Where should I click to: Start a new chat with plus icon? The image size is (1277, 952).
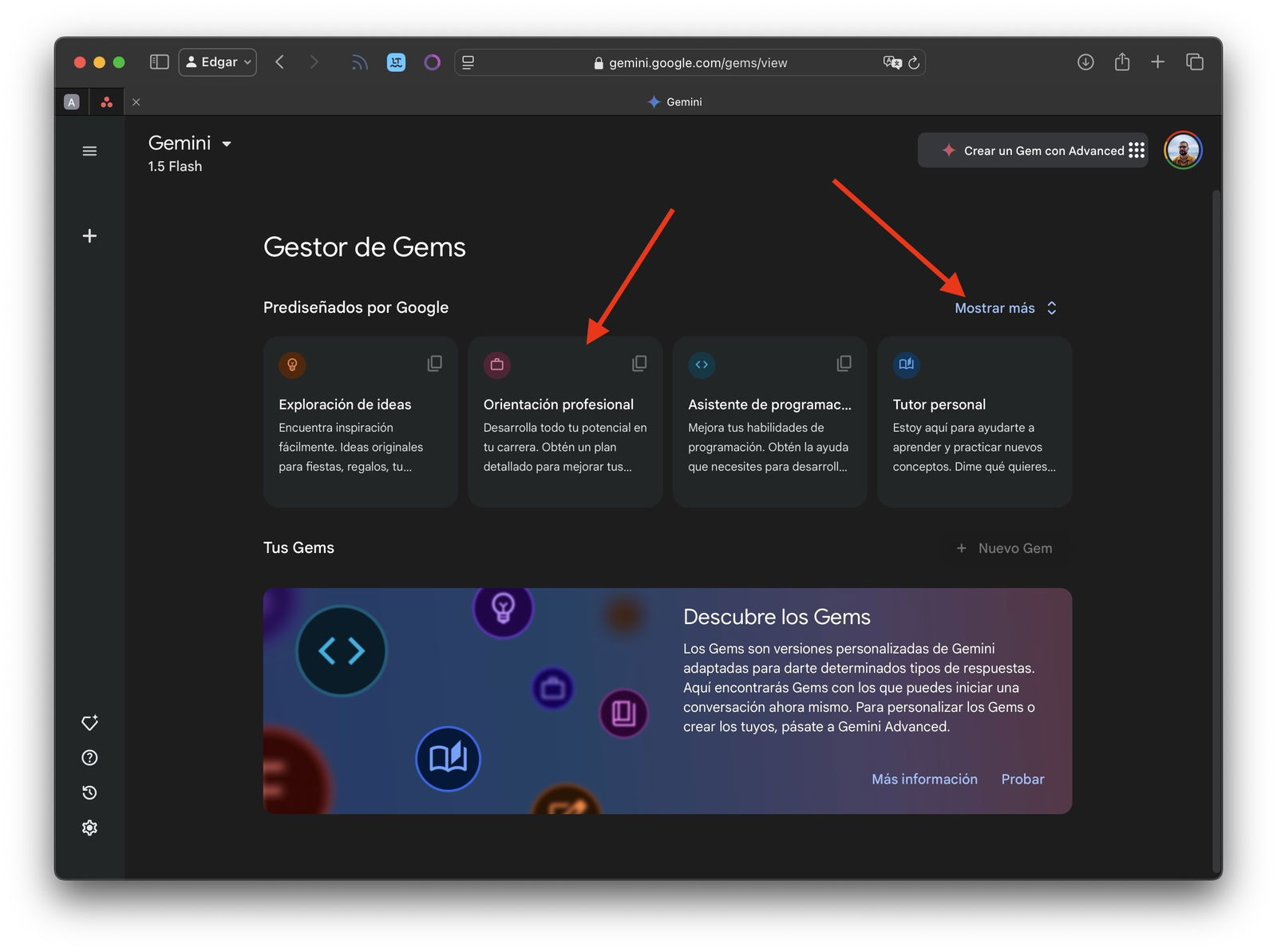[x=89, y=235]
